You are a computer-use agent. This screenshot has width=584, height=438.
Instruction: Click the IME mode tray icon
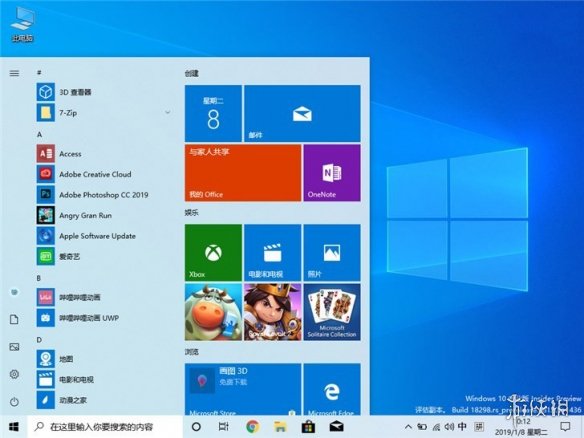[x=480, y=426]
